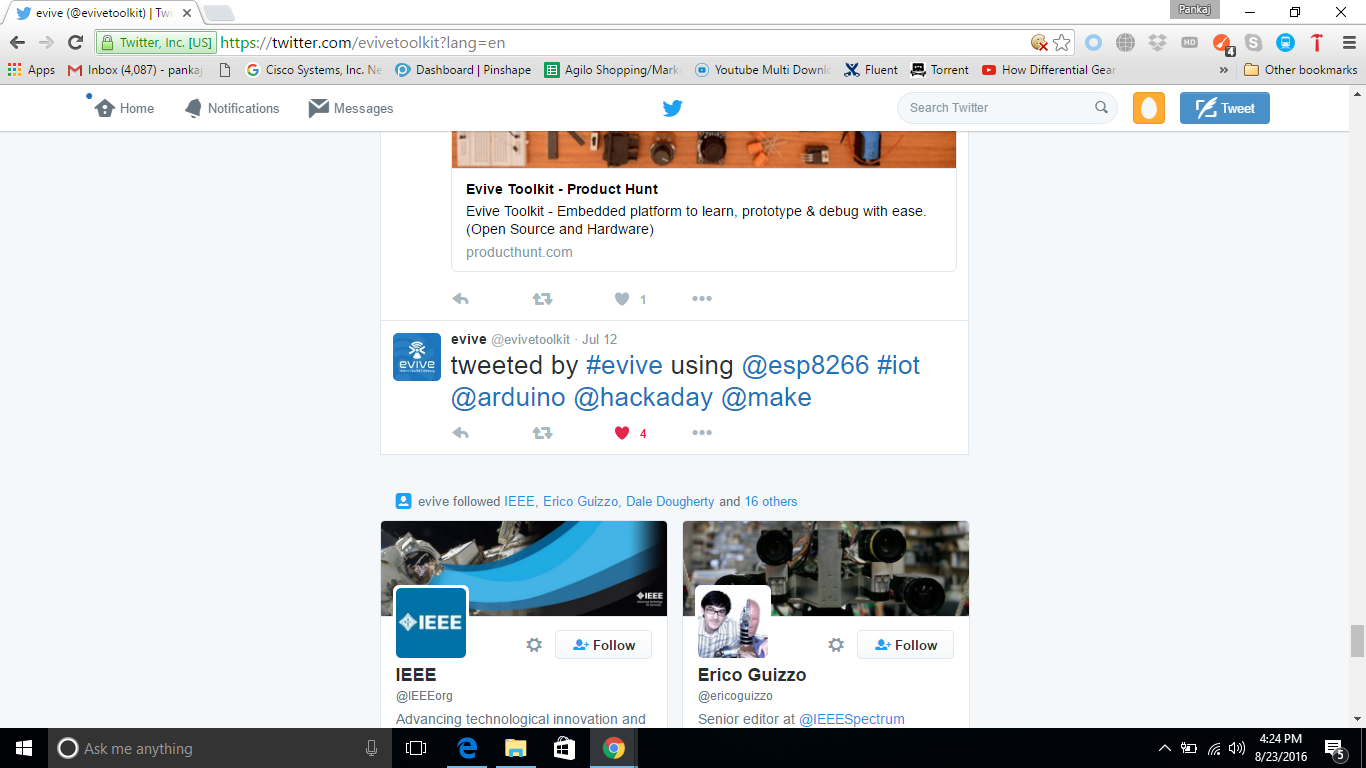Open more options on #evive esp8266 tweet
The width and height of the screenshot is (1366, 768).
coord(702,433)
